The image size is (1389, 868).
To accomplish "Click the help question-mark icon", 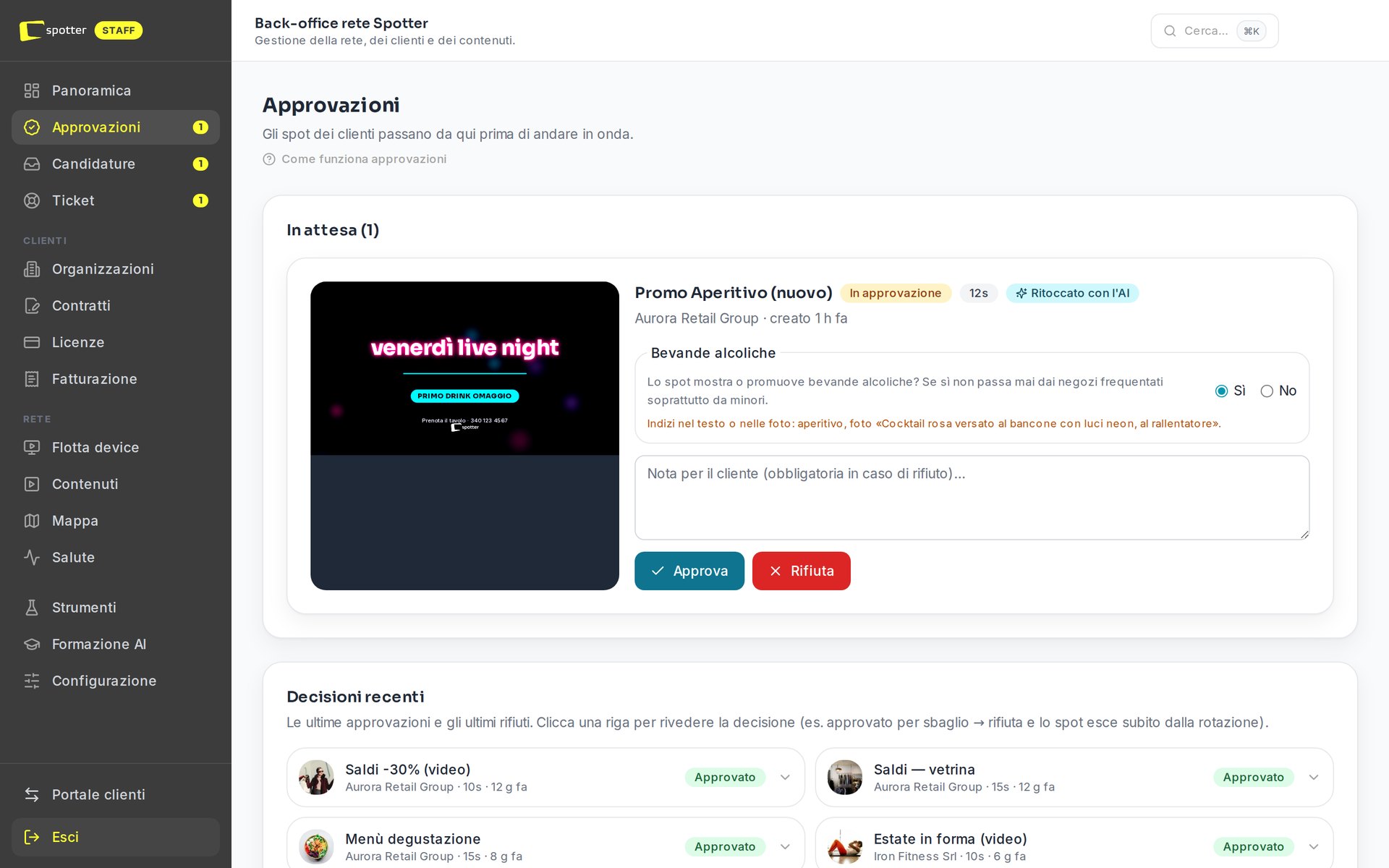I will [x=269, y=159].
